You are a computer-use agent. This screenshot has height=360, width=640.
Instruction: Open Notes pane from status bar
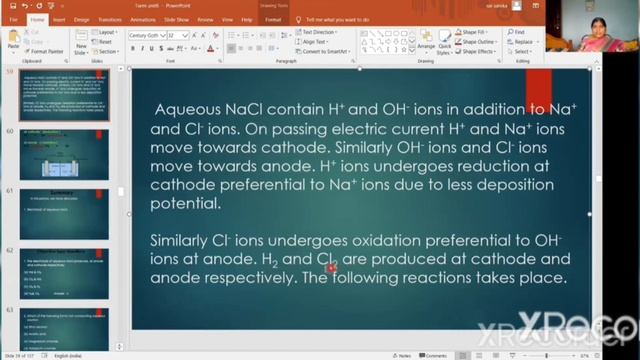pos(402,356)
